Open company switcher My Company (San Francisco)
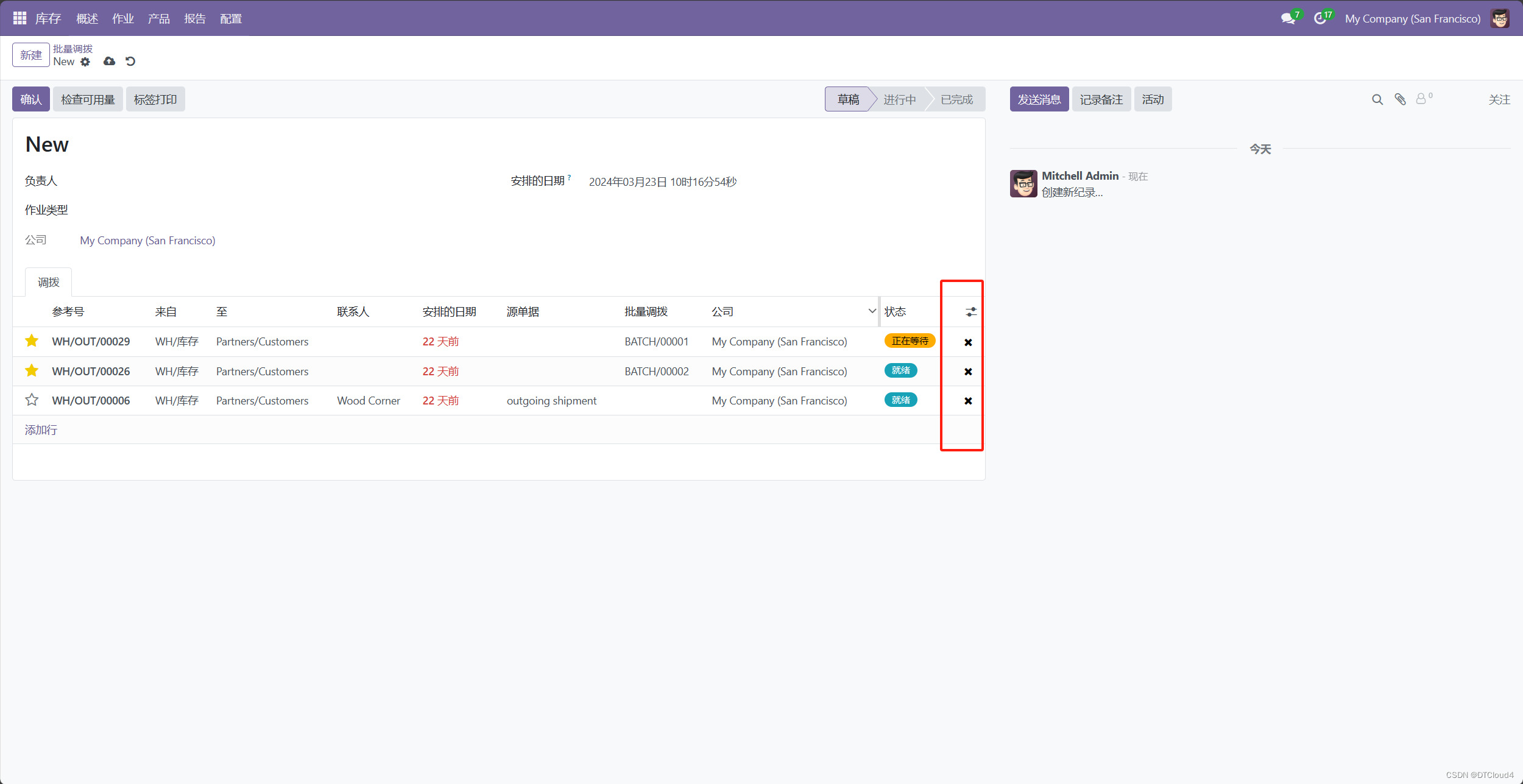1523x784 pixels. click(1412, 18)
